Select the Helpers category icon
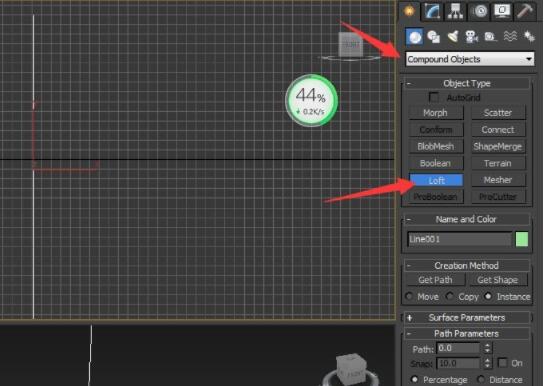Viewport: 544px width, 386px height. point(491,36)
